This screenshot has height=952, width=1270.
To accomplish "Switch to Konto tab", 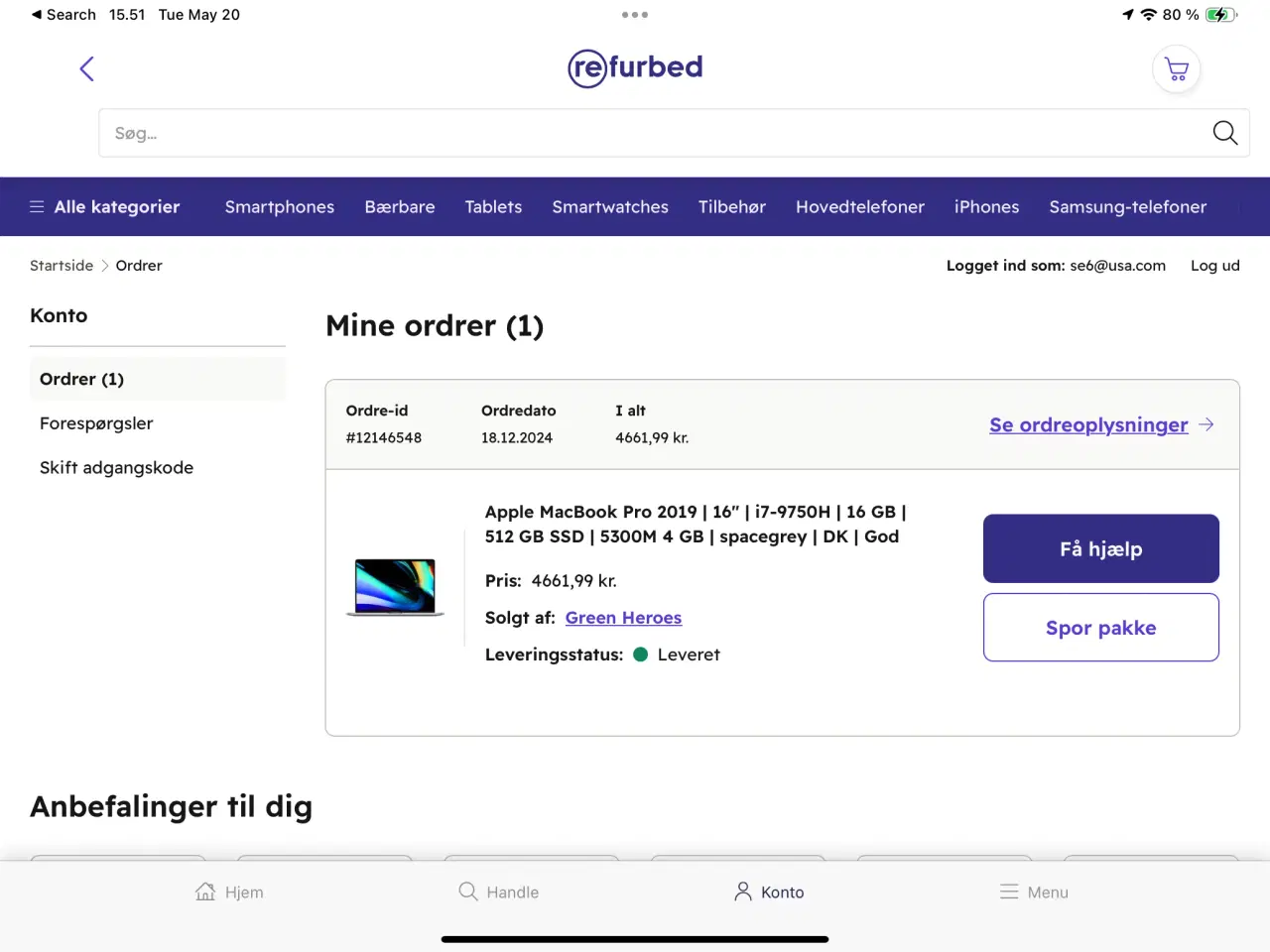I will coord(769,892).
